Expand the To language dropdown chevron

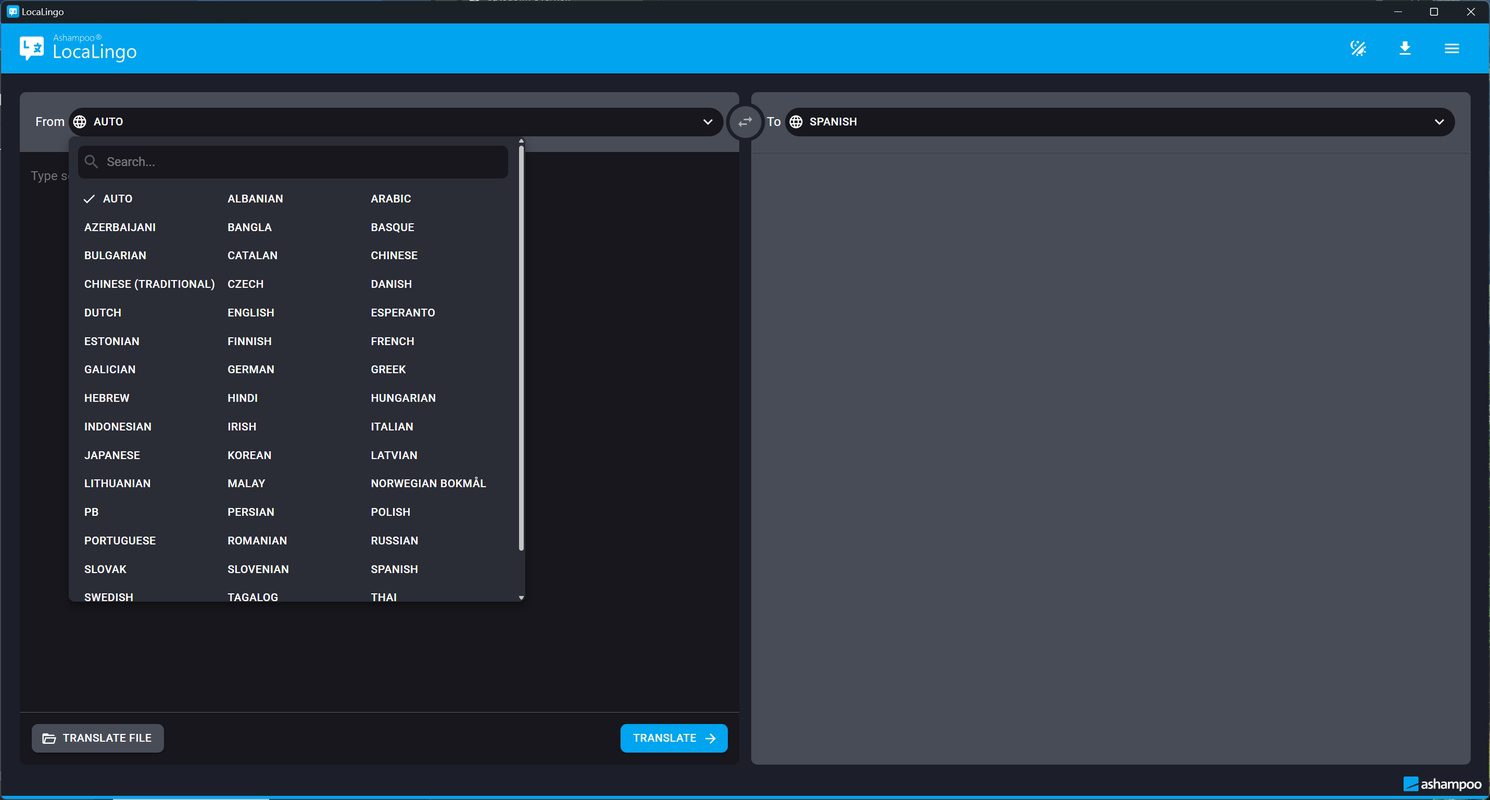pos(1440,122)
